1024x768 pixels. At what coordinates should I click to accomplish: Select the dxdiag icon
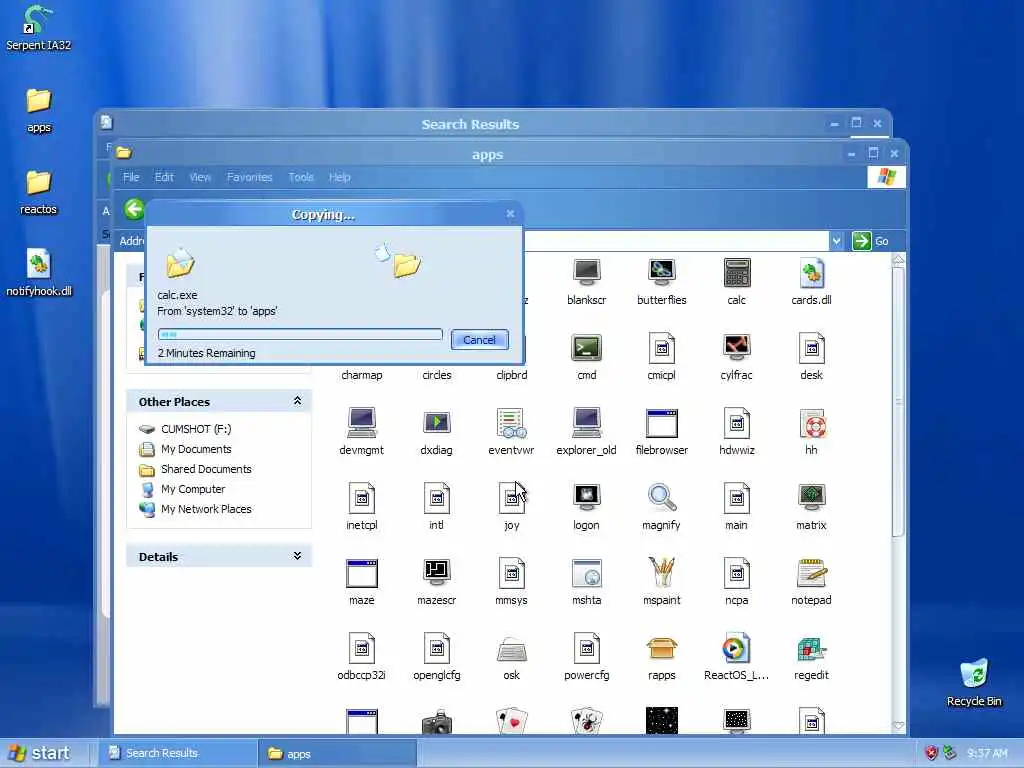point(437,423)
